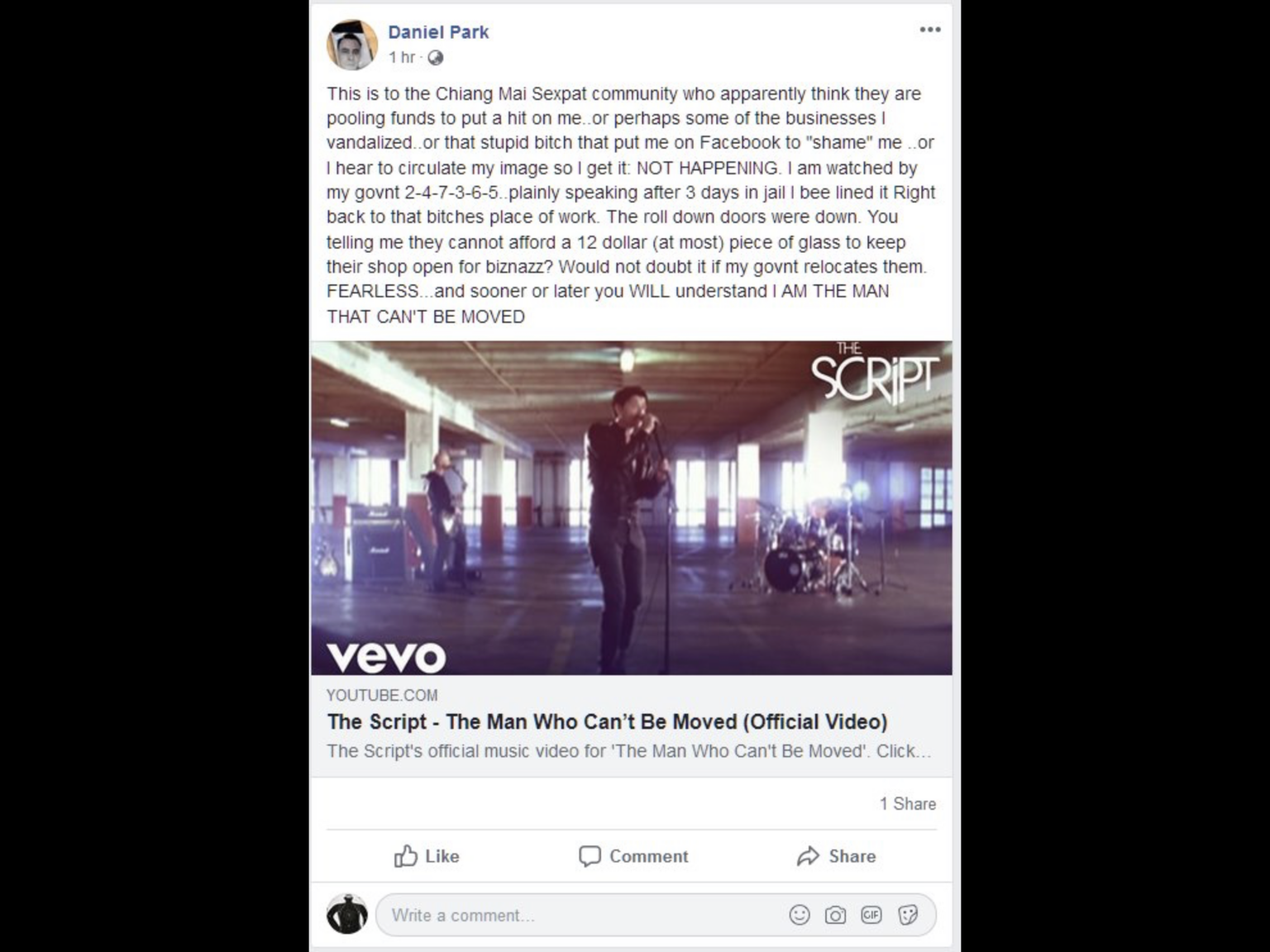Open Daniel Park's profile picture
This screenshot has height=952, width=1270.
(x=351, y=45)
